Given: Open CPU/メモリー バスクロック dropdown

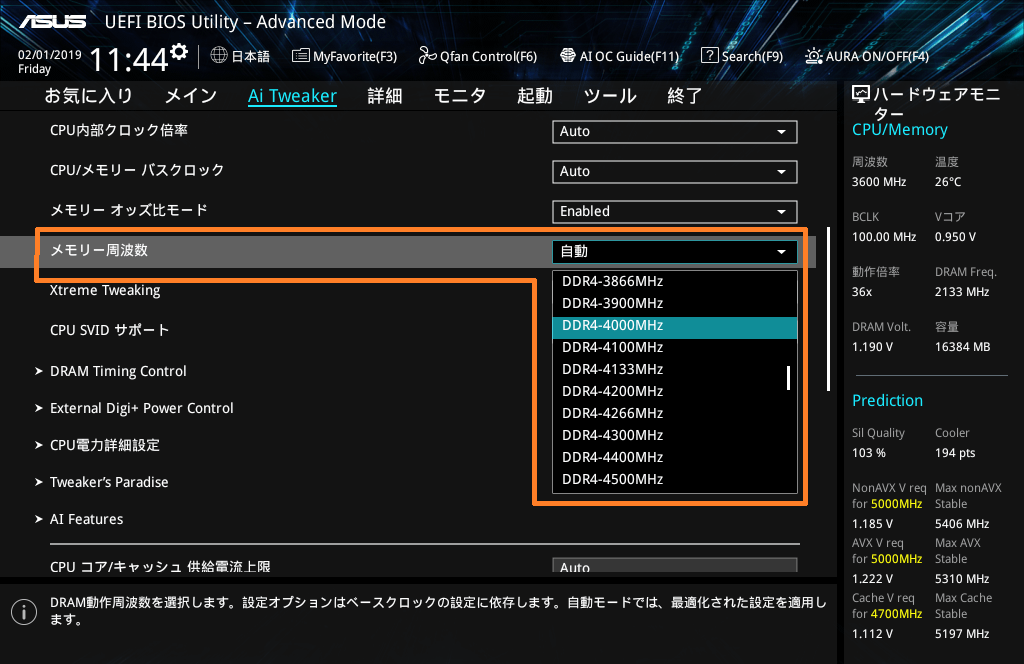Looking at the screenshot, I should [x=675, y=171].
